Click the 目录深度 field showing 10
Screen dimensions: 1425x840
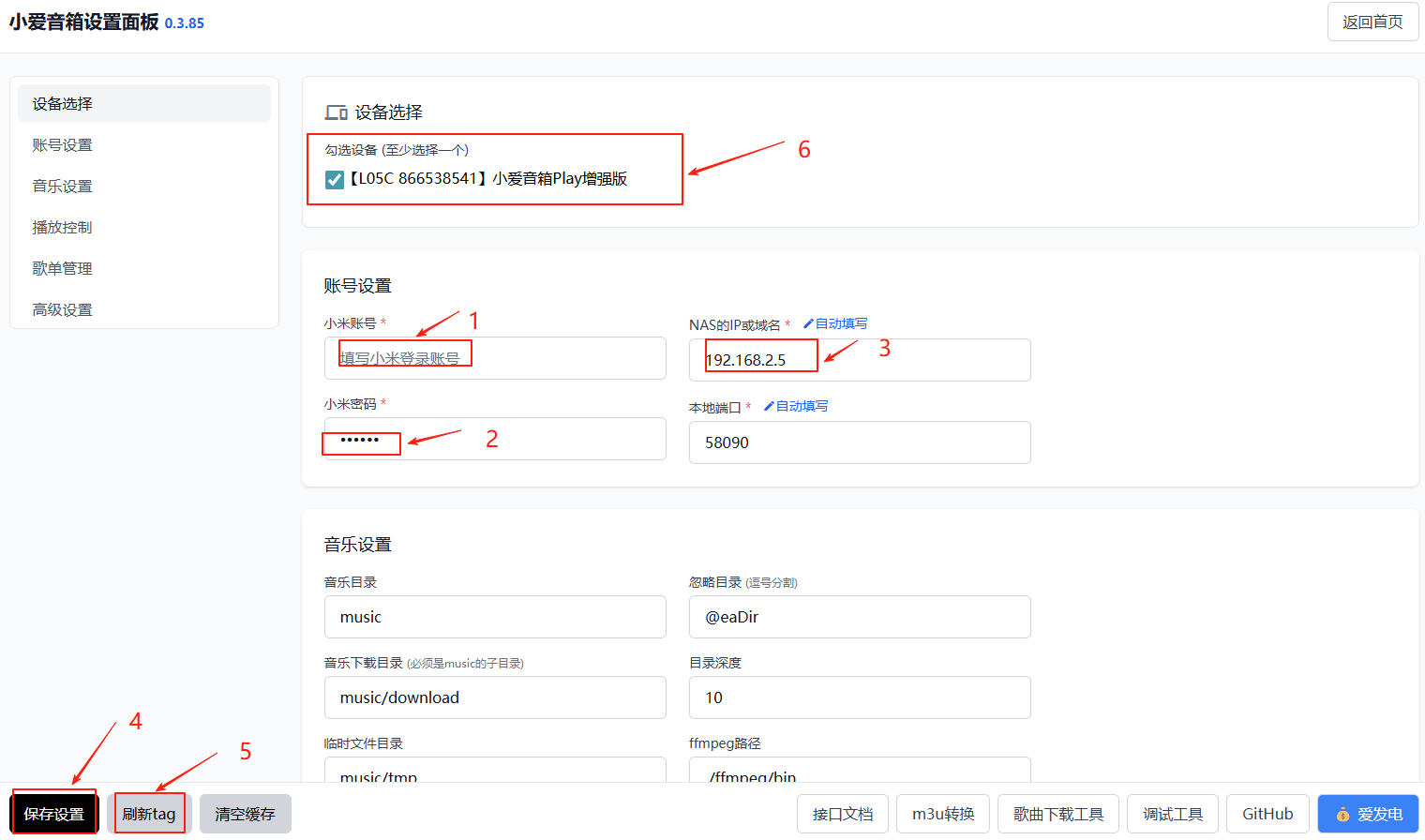coord(860,697)
